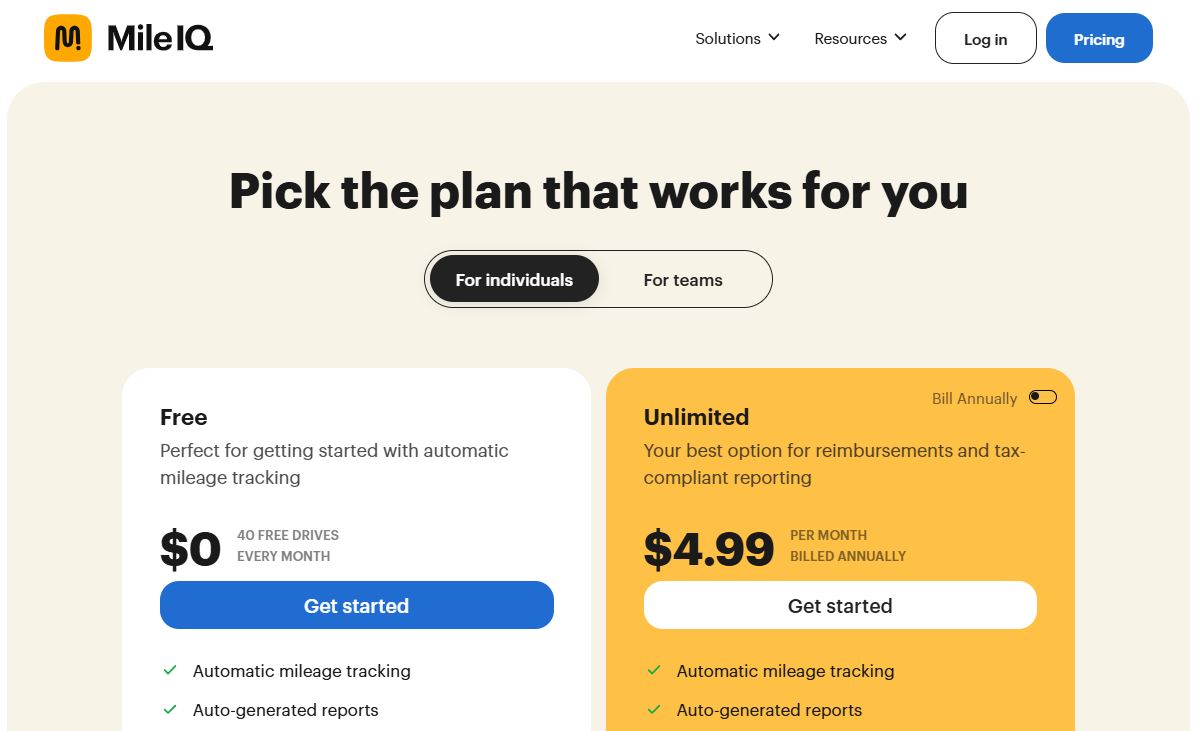Expand Solutions navigation options
The height and width of the screenshot is (731, 1199).
728,38
